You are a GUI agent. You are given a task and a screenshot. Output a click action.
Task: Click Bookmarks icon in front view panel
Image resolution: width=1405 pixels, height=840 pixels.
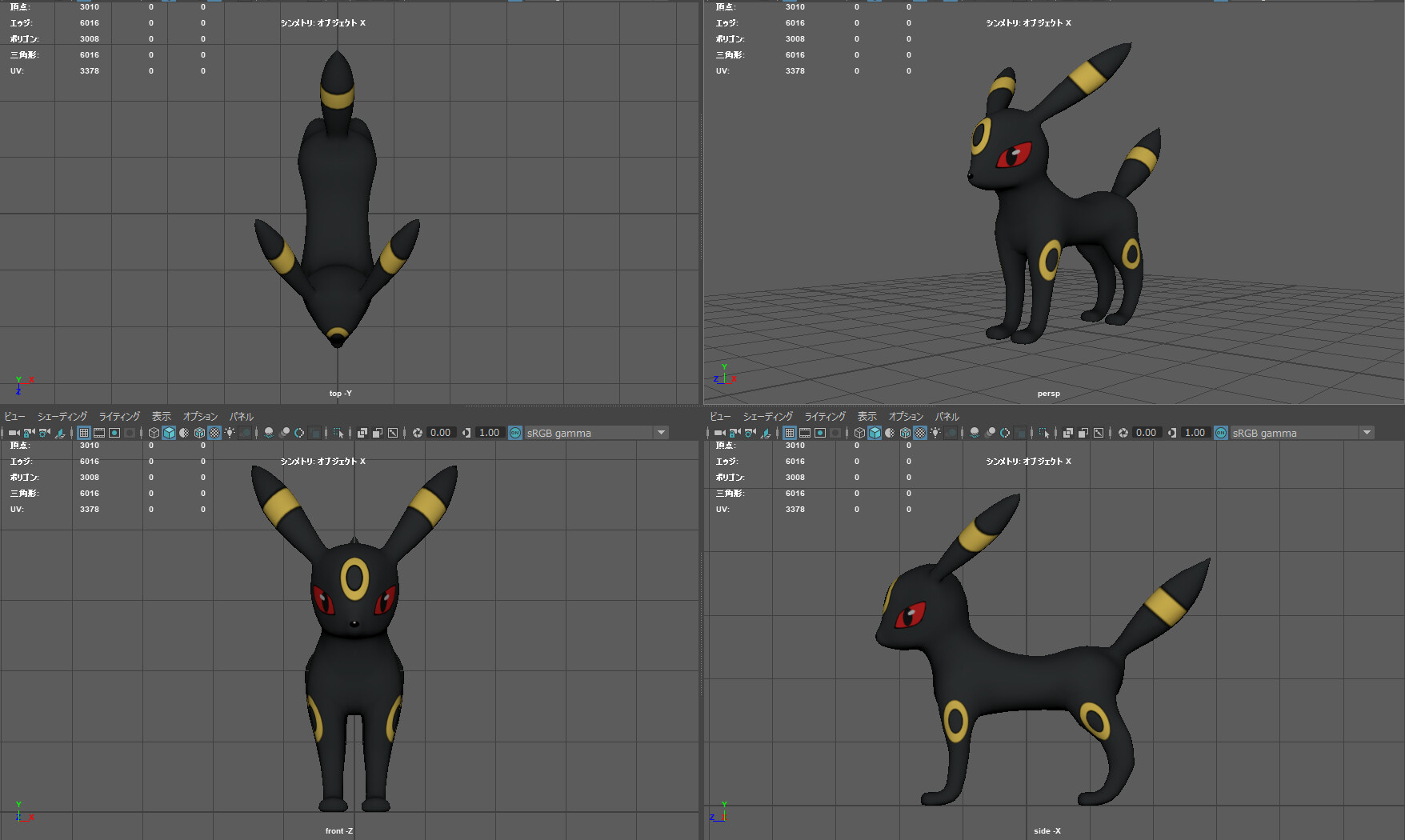(x=60, y=433)
